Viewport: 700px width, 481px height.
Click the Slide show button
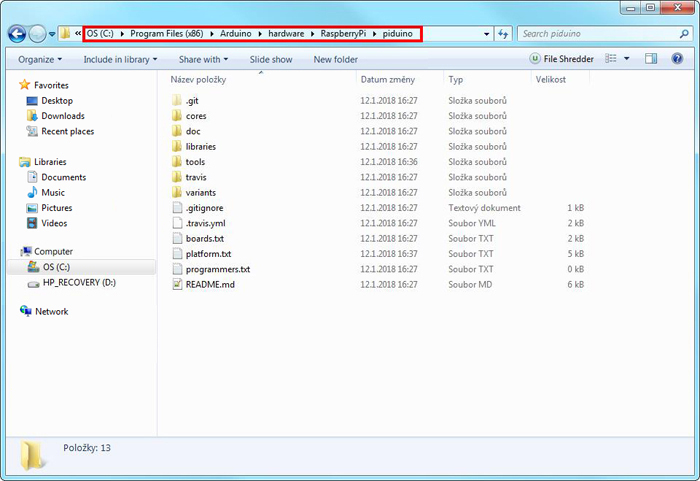[x=271, y=59]
